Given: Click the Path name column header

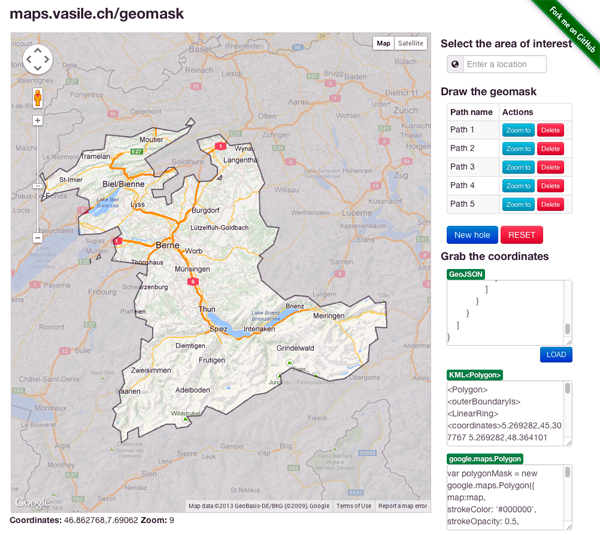Looking at the screenshot, I should click(x=471, y=112).
